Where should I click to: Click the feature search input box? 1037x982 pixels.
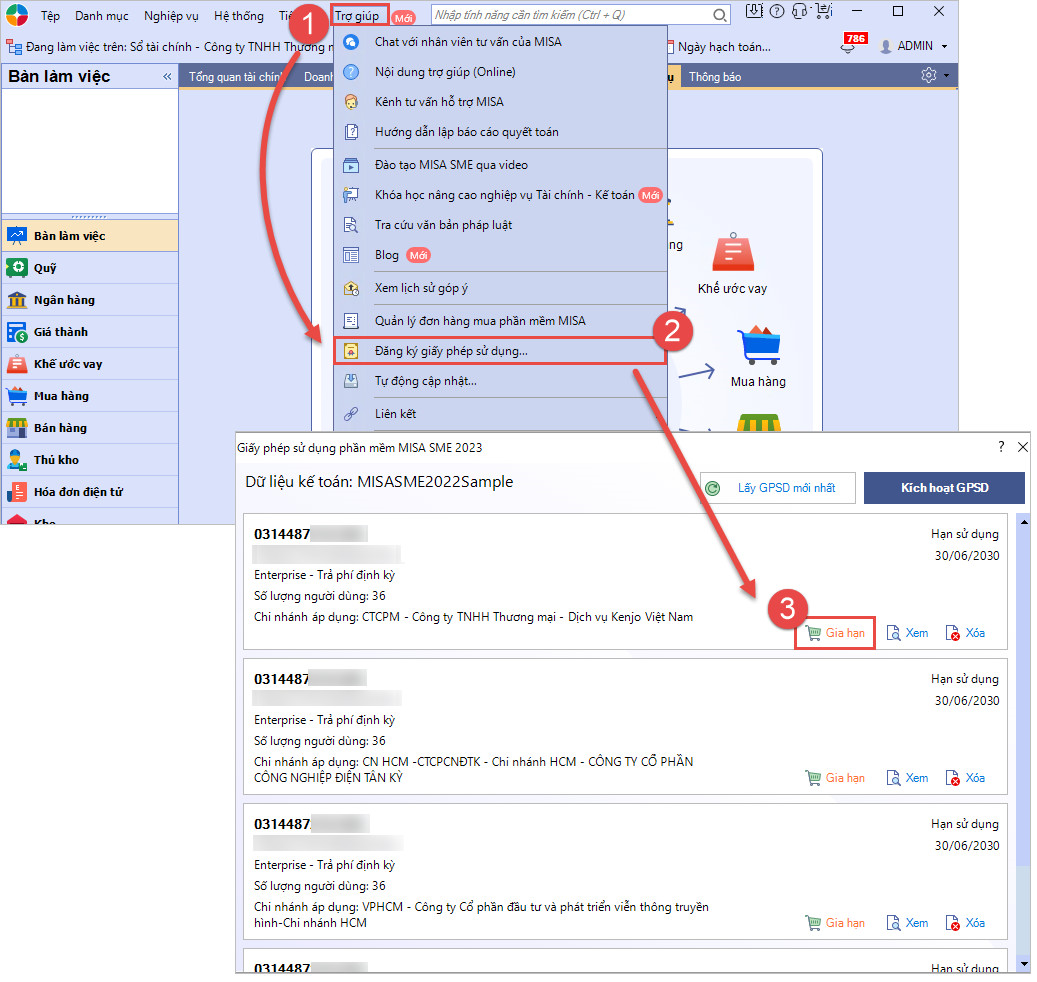tap(570, 15)
